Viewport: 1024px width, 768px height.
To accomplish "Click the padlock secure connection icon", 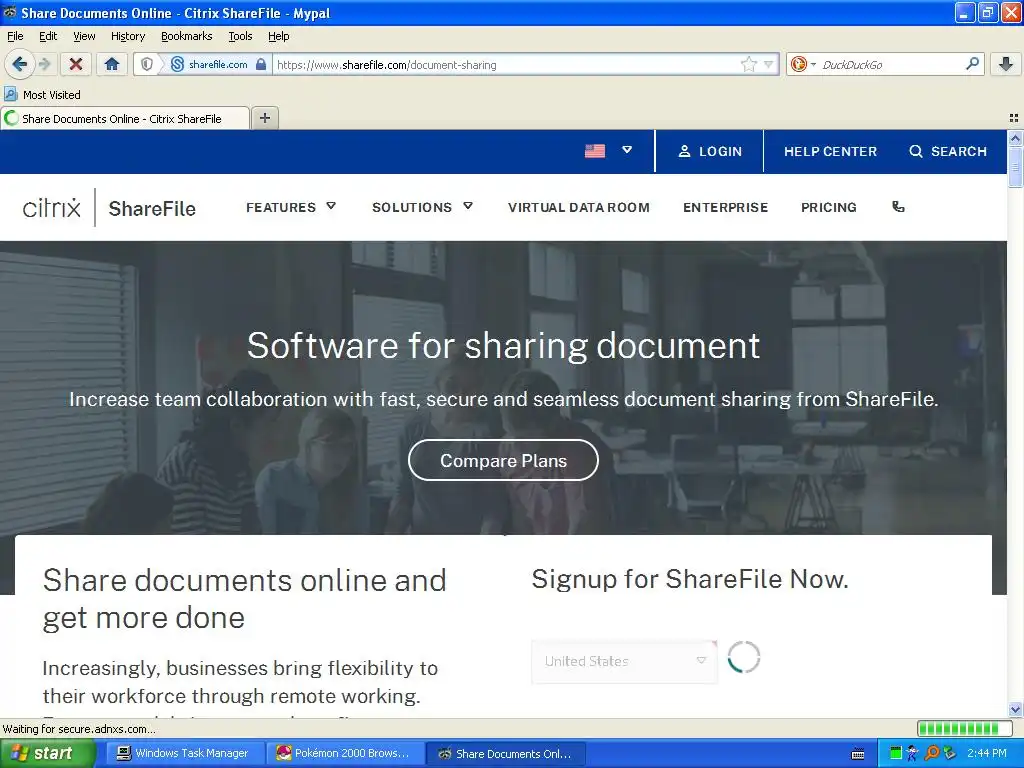I will pyautogui.click(x=261, y=64).
